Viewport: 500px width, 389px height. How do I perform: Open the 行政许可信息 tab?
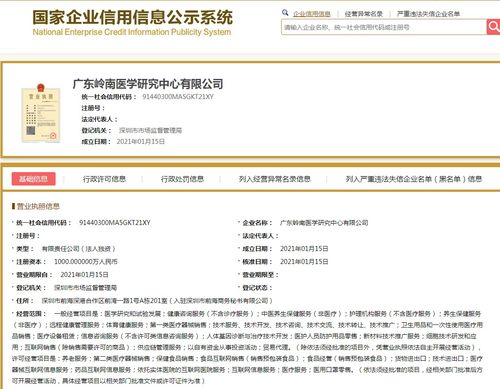pos(104,179)
